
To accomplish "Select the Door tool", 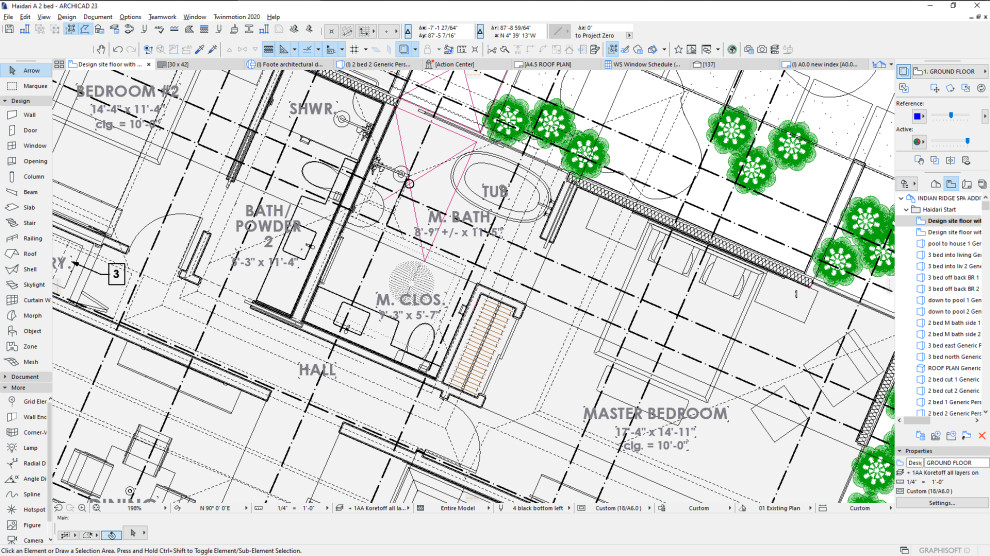I will [x=25, y=130].
